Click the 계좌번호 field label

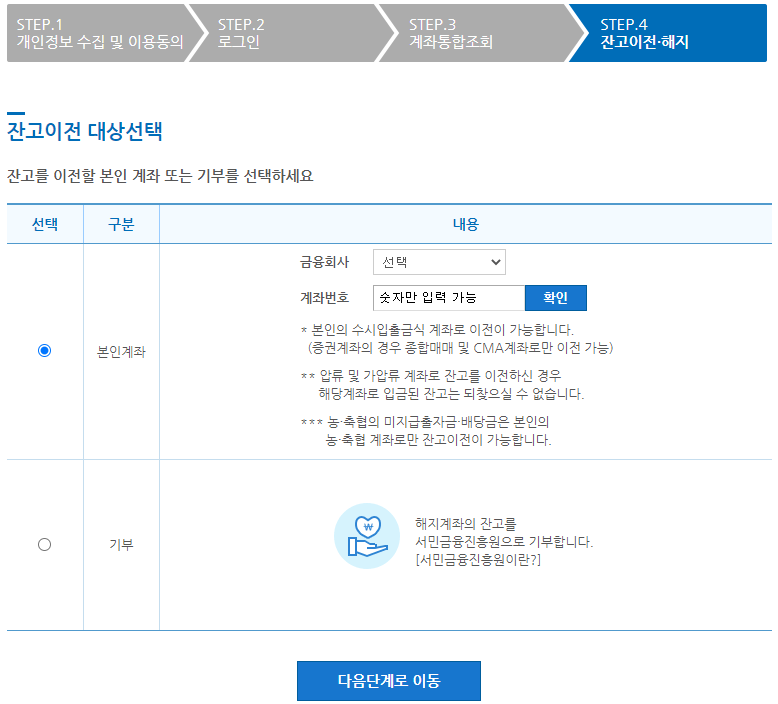[324, 298]
